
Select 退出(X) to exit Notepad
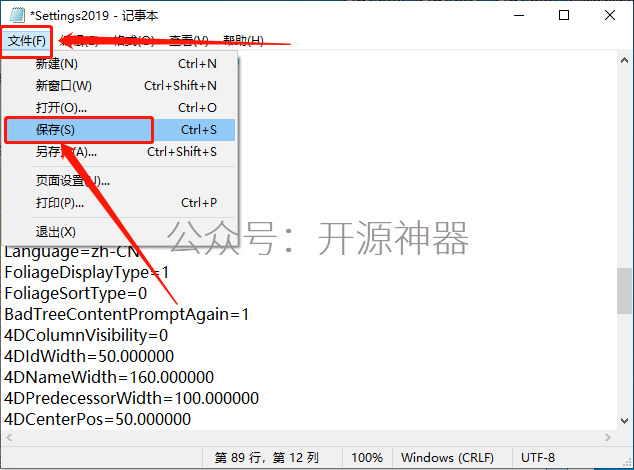pos(120,232)
